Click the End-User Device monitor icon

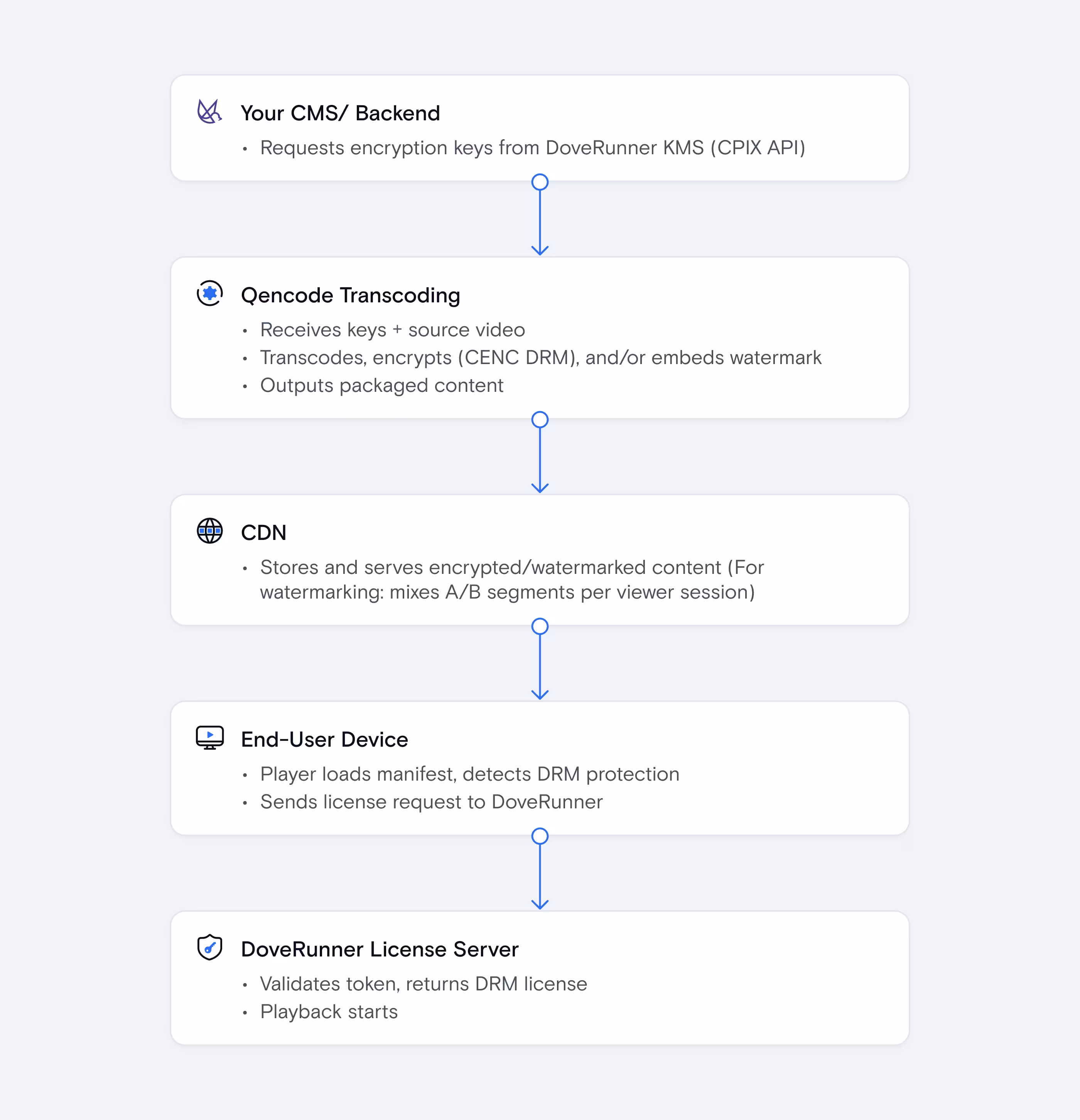(x=210, y=738)
